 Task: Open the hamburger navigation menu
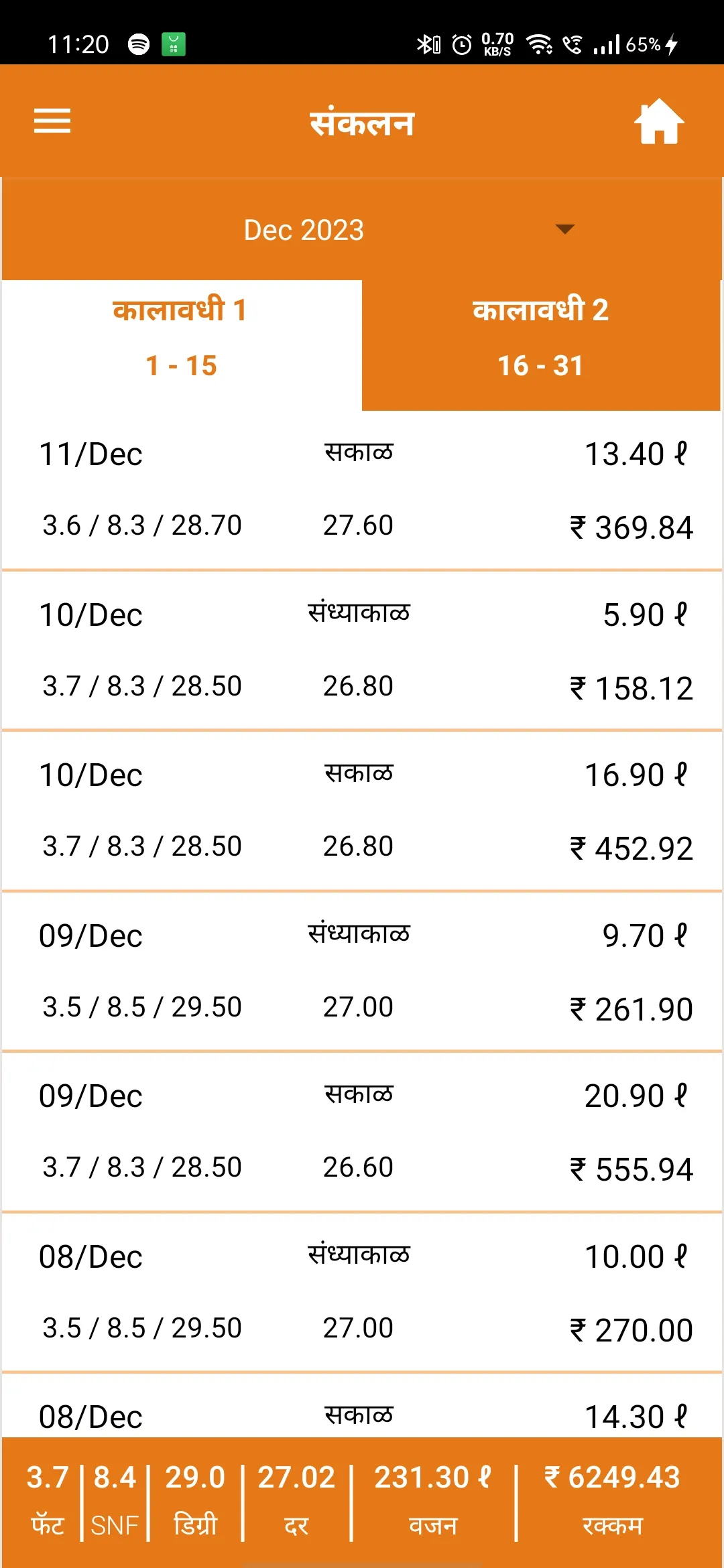(x=52, y=121)
